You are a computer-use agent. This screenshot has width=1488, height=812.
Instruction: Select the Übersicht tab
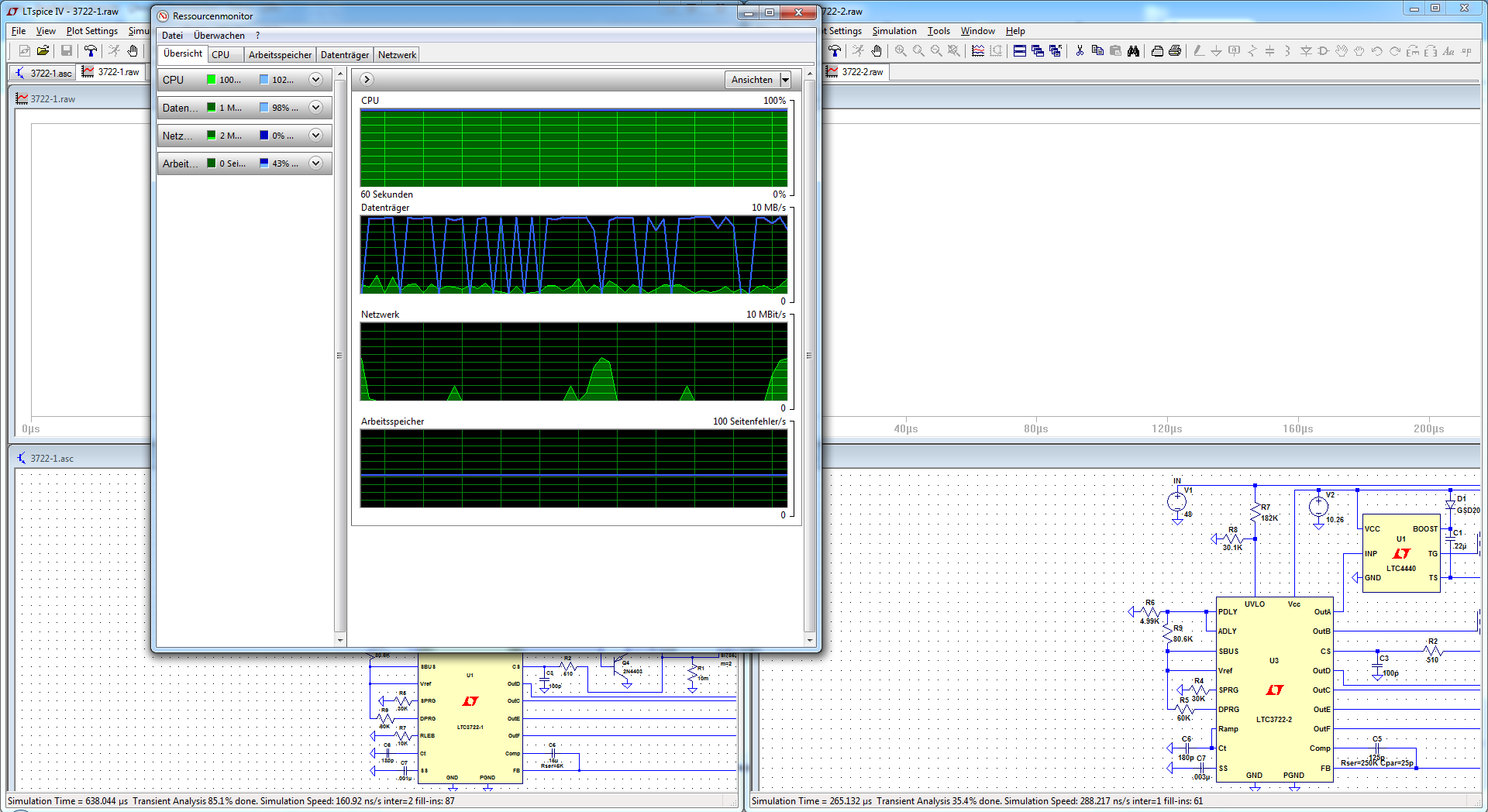pyautogui.click(x=183, y=53)
